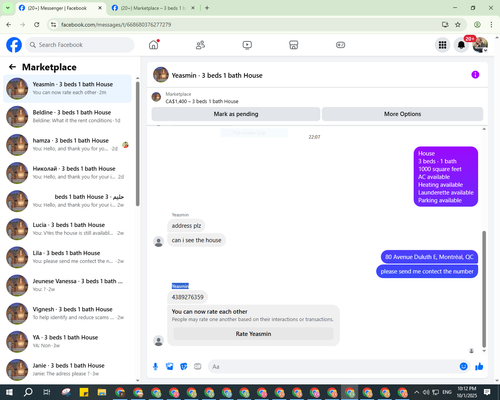Open Windows Start menu
This screenshot has width=500, height=400.
point(9,392)
